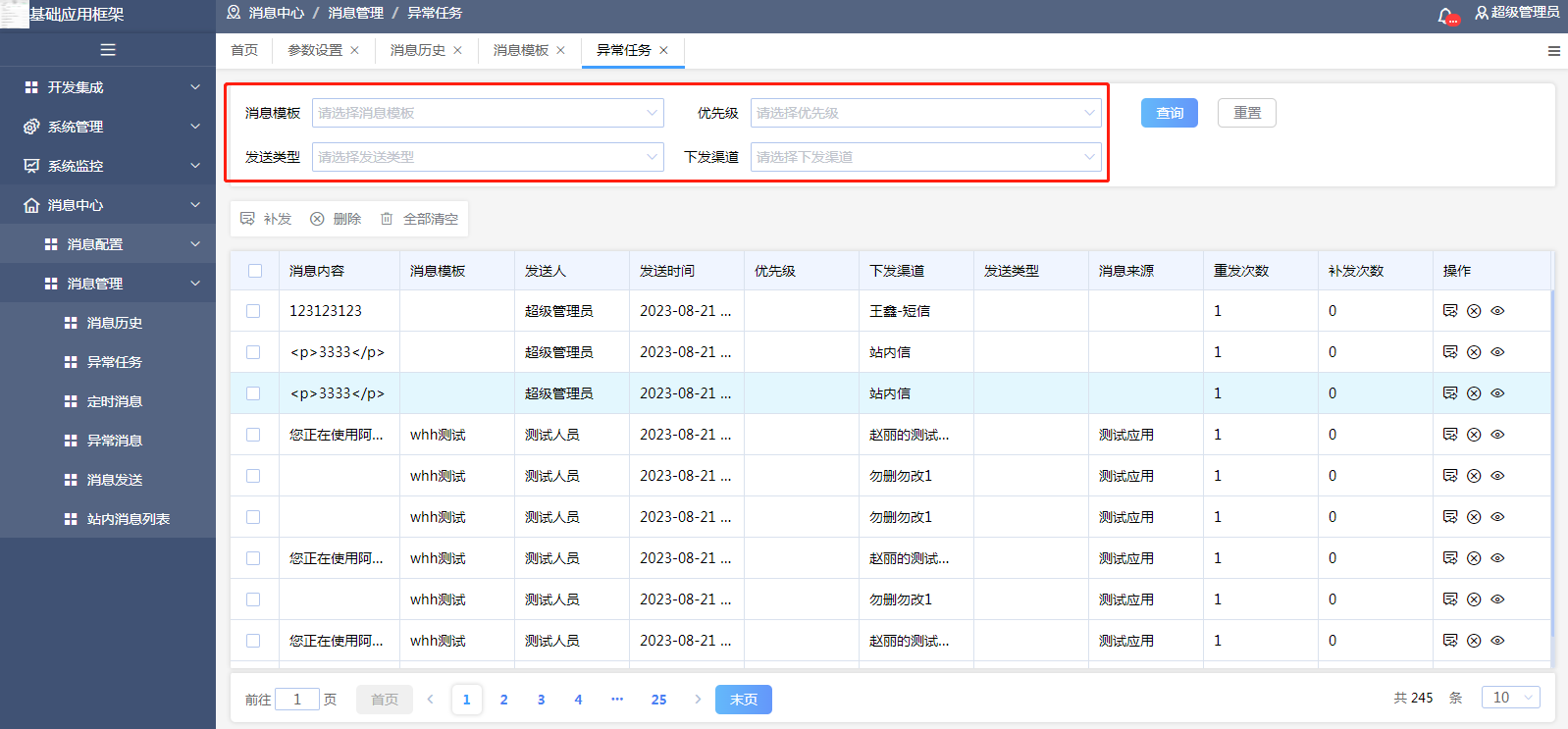This screenshot has width=1568, height=729.
Task: Open the 消息模板 select dropdown
Action: (488, 113)
